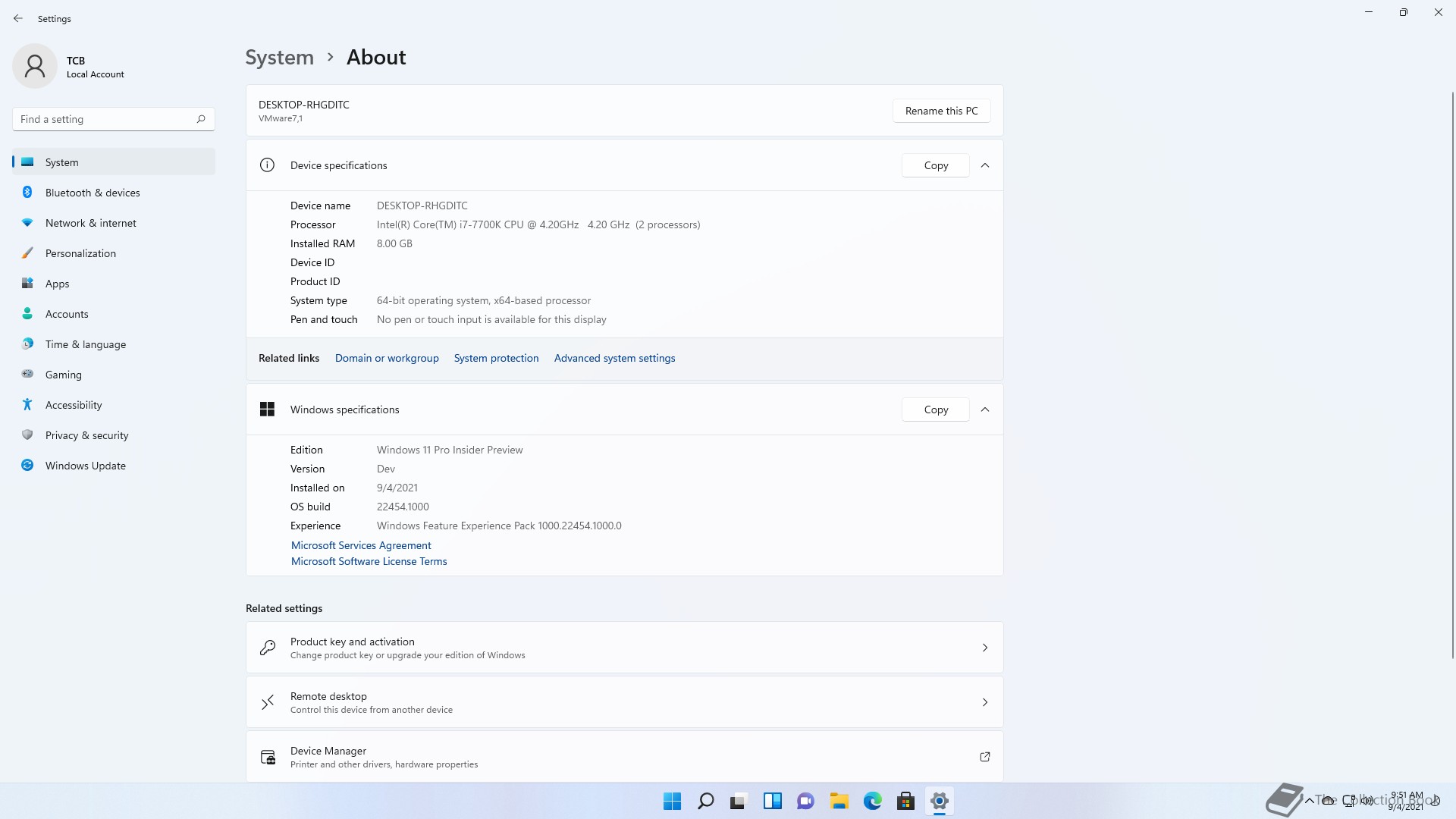The image size is (1456, 819).
Task: Click the Windows Update sync icon
Action: [x=27, y=465]
